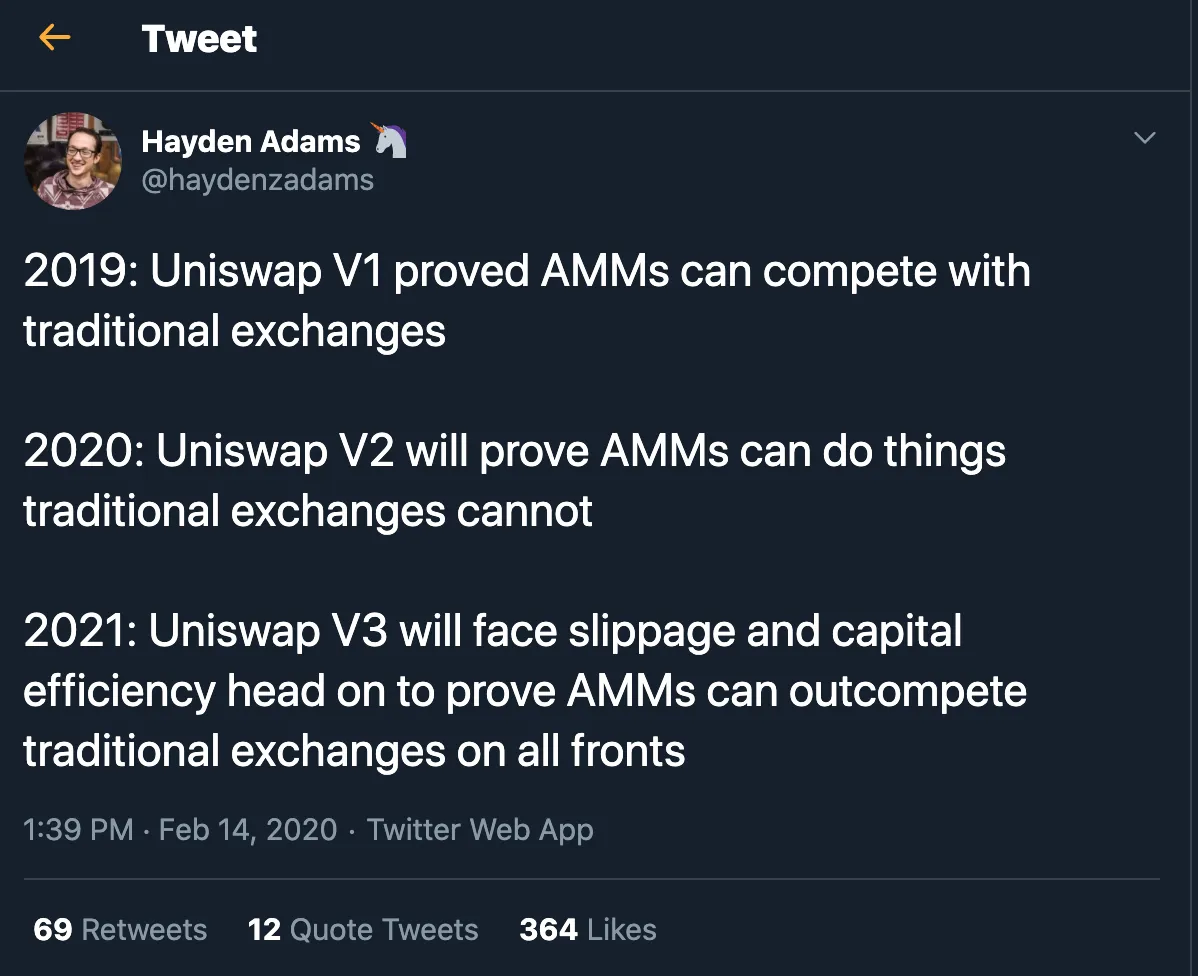Open the 1:39 PM timestamp link

(78, 830)
